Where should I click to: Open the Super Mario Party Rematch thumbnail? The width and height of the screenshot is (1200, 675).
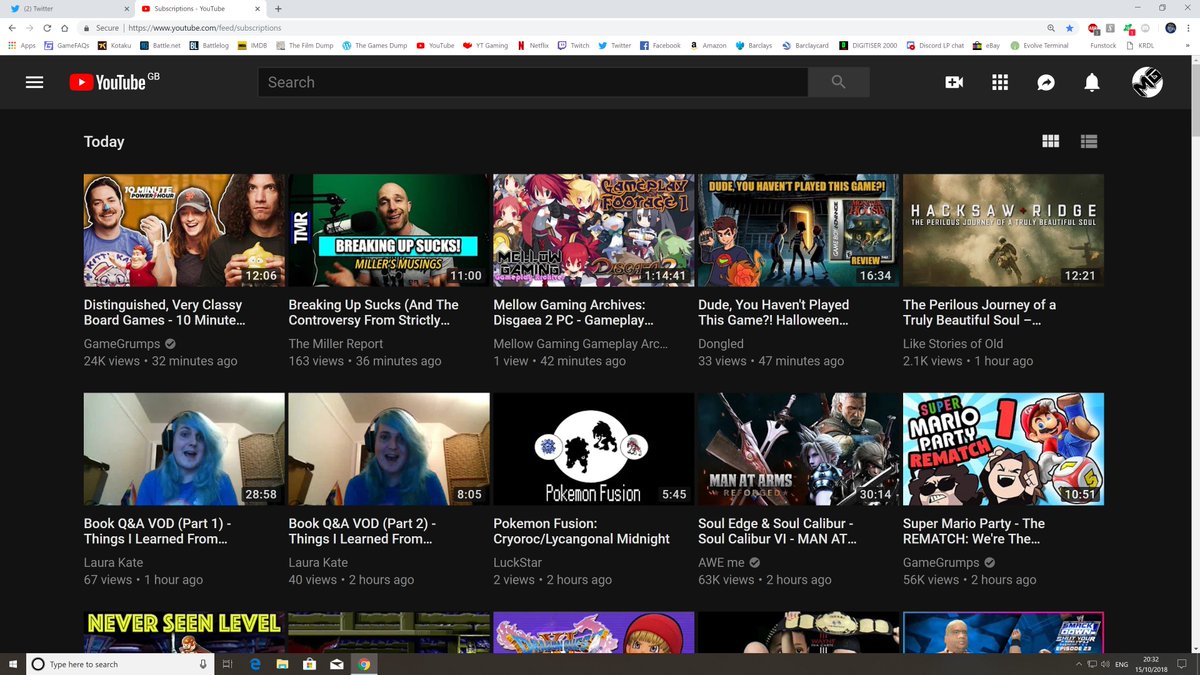click(x=1003, y=449)
